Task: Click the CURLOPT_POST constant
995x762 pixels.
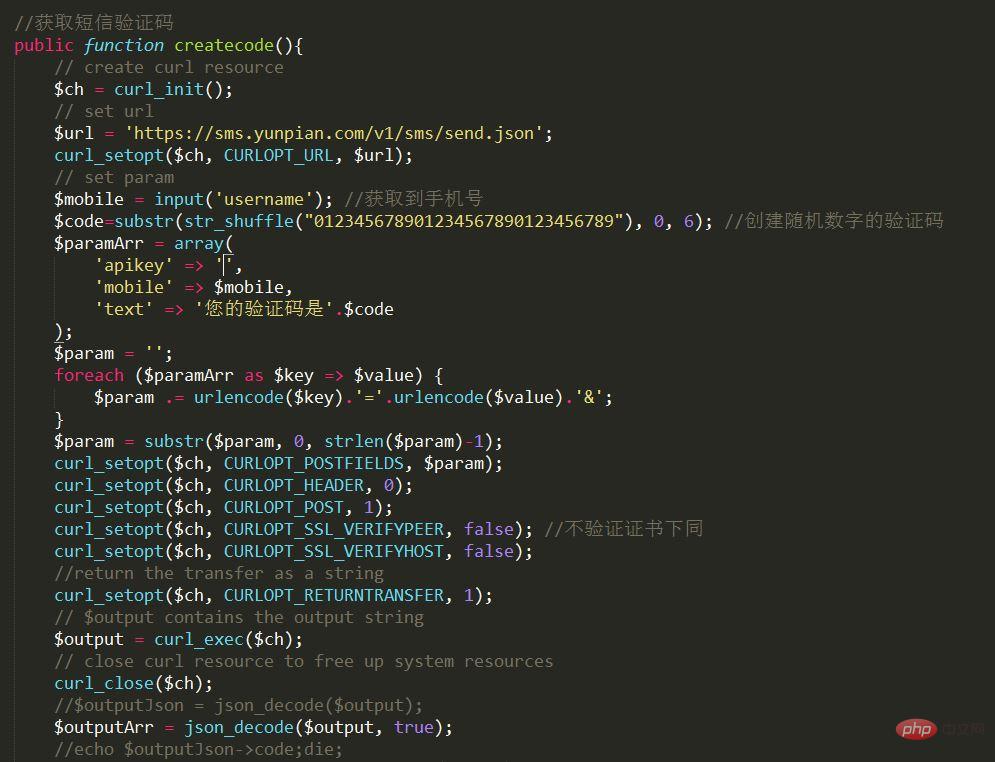Action: coord(284,507)
